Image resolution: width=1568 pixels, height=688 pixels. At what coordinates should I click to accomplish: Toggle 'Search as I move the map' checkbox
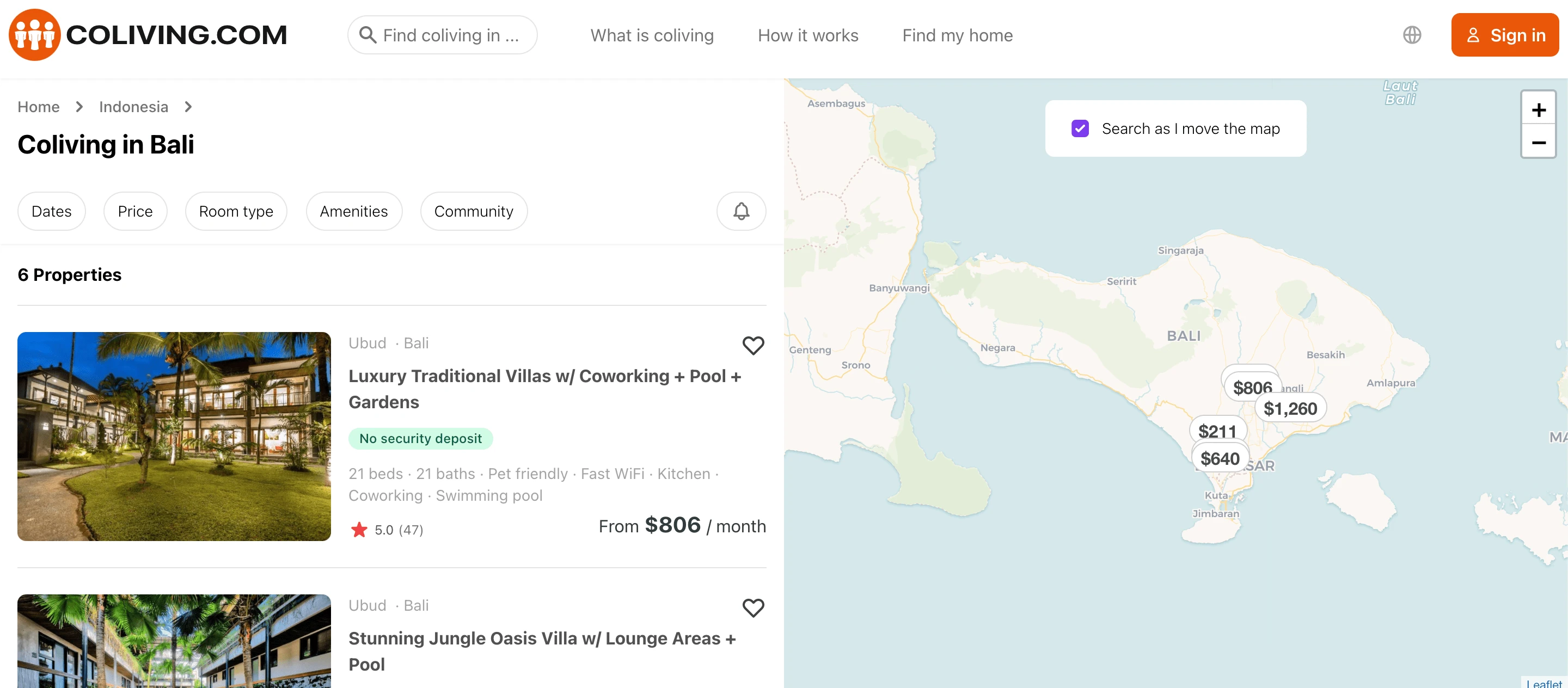coord(1080,128)
